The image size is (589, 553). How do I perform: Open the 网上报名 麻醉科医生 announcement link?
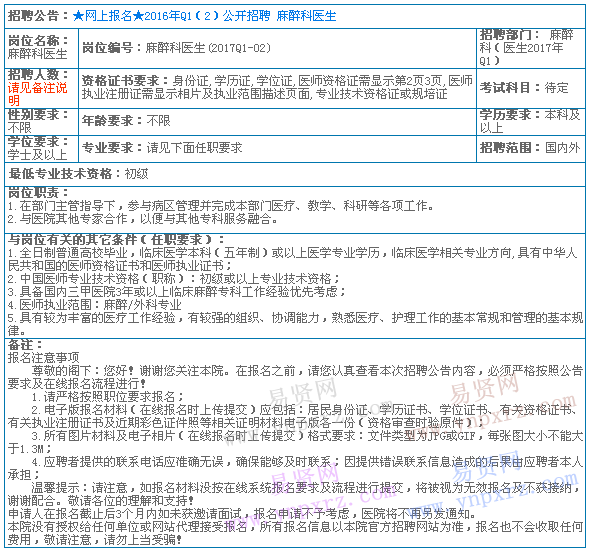204,16
